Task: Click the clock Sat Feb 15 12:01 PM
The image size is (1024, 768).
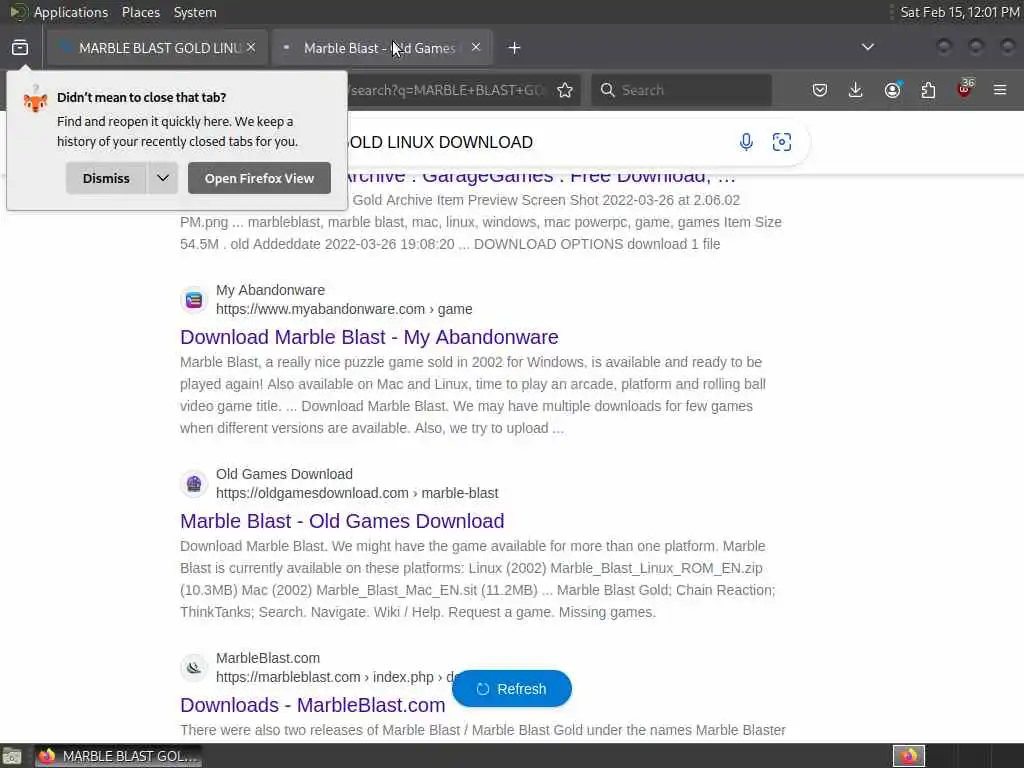Action: [960, 12]
